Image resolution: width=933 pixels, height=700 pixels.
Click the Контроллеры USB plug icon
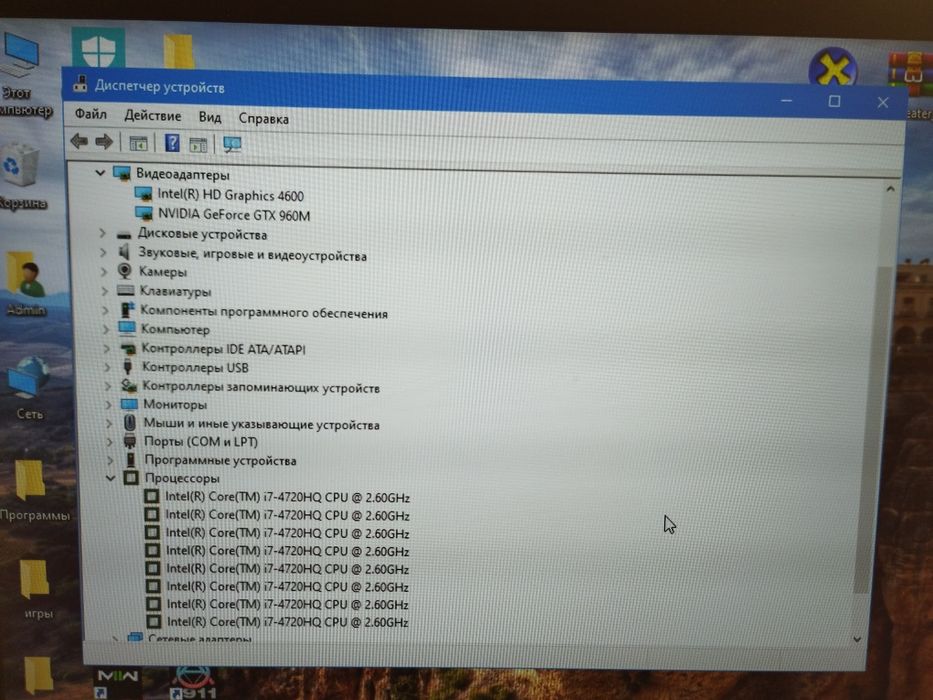[x=127, y=366]
